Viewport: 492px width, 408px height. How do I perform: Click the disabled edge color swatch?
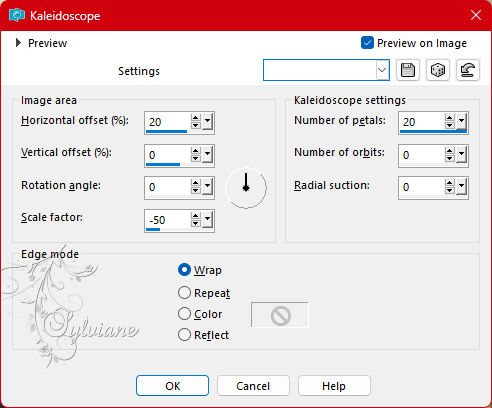280,315
